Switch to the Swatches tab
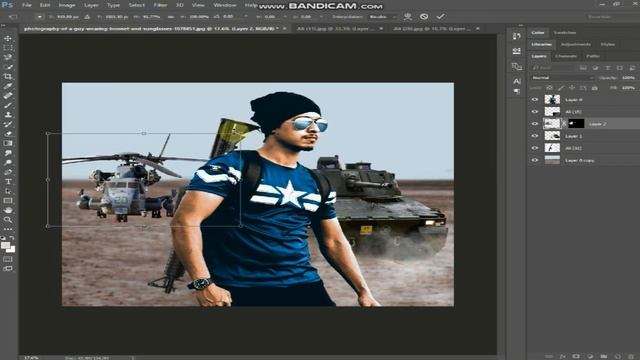Image resolution: width=640 pixels, height=360 pixels. [565, 33]
